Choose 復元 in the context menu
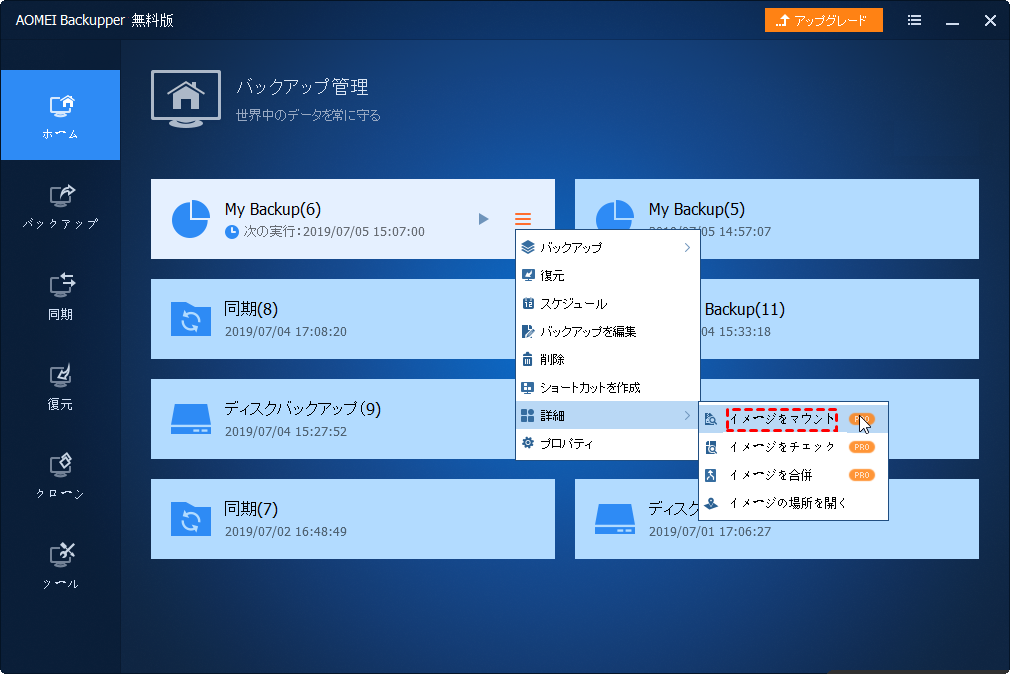The height and width of the screenshot is (674, 1010). pos(607,275)
